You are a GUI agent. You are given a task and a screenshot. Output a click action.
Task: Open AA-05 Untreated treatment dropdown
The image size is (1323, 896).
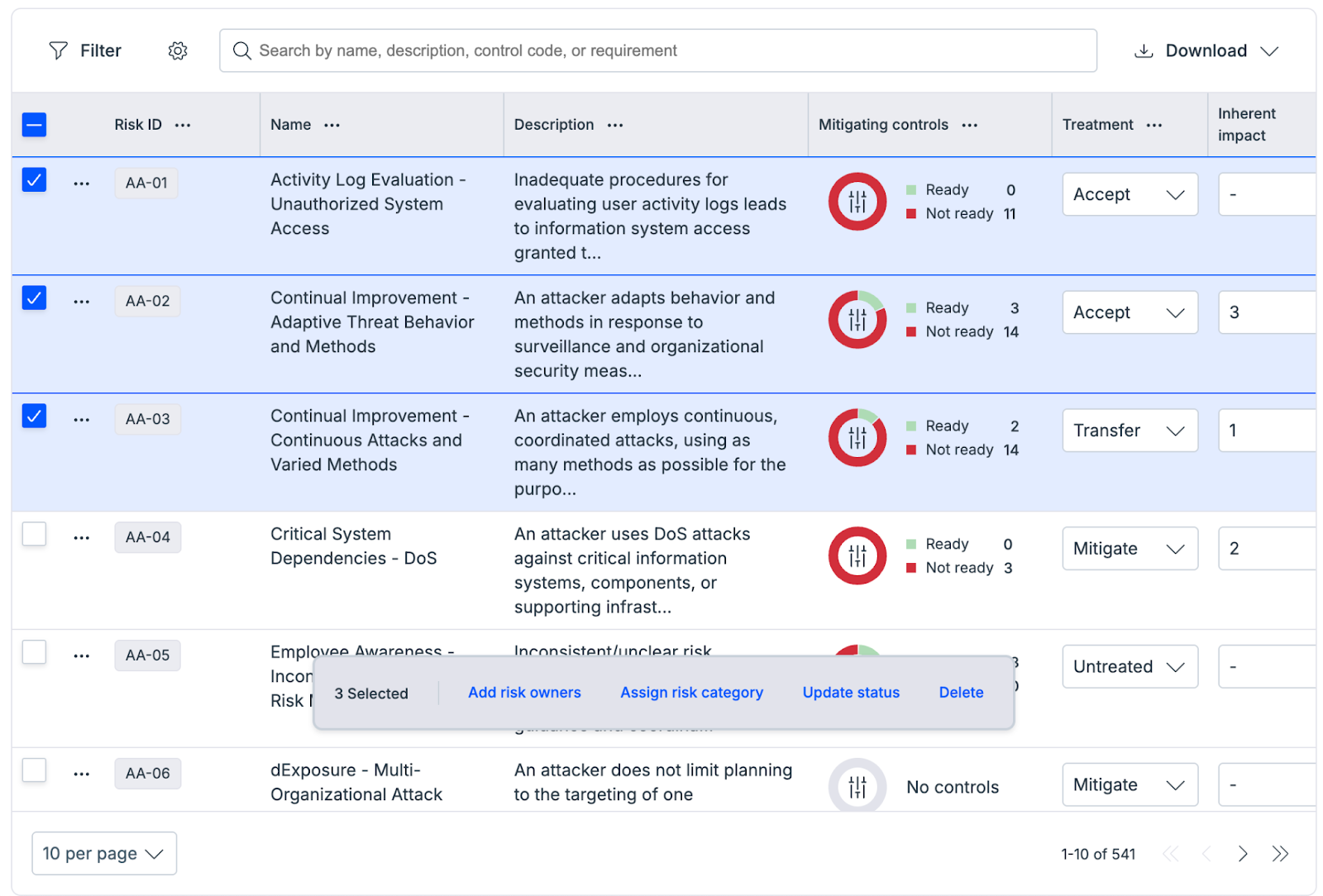tap(1130, 667)
